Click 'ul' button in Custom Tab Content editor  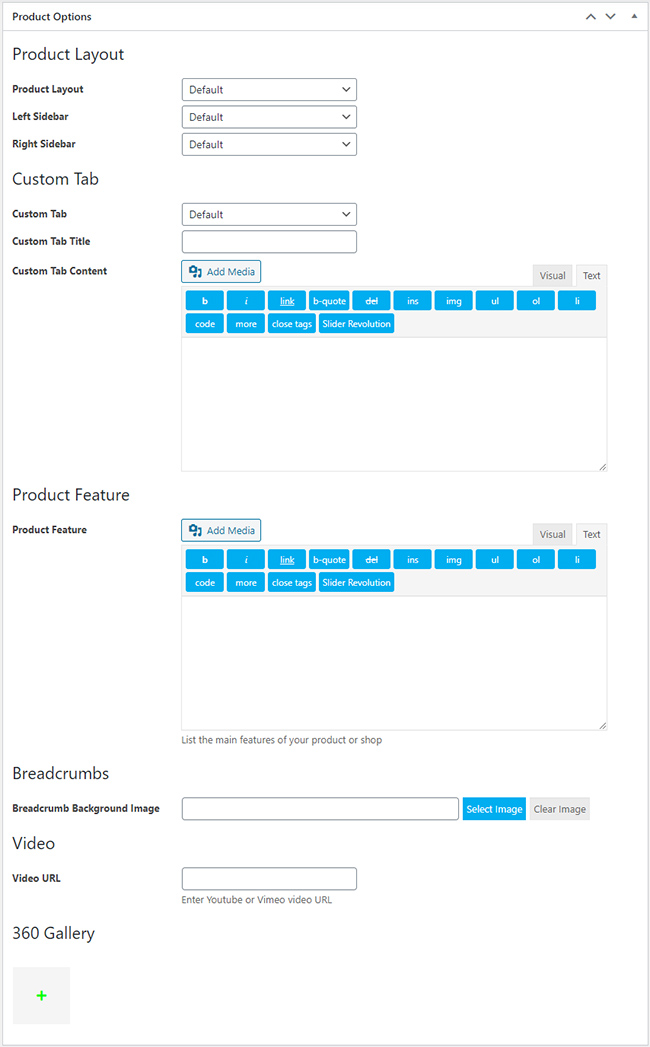[x=495, y=301]
